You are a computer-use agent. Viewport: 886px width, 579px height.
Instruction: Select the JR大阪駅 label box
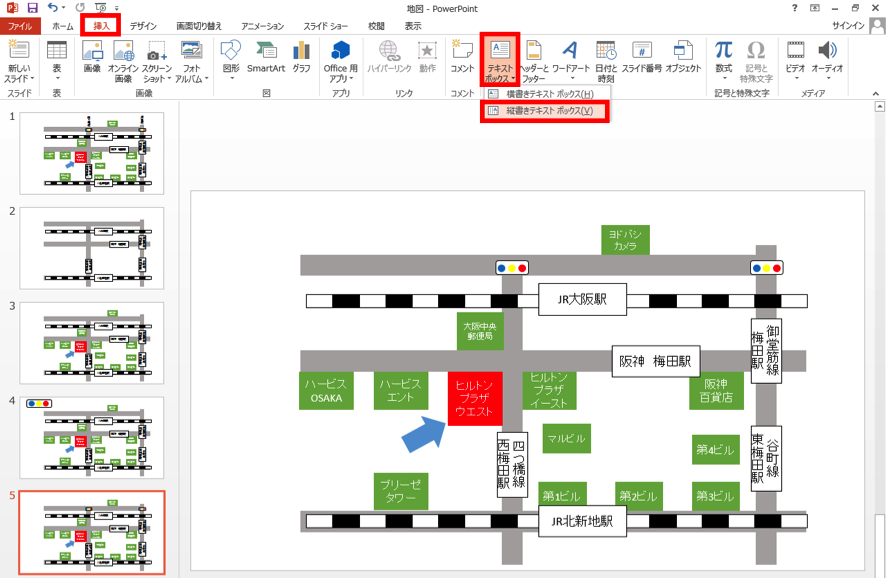coord(582,299)
